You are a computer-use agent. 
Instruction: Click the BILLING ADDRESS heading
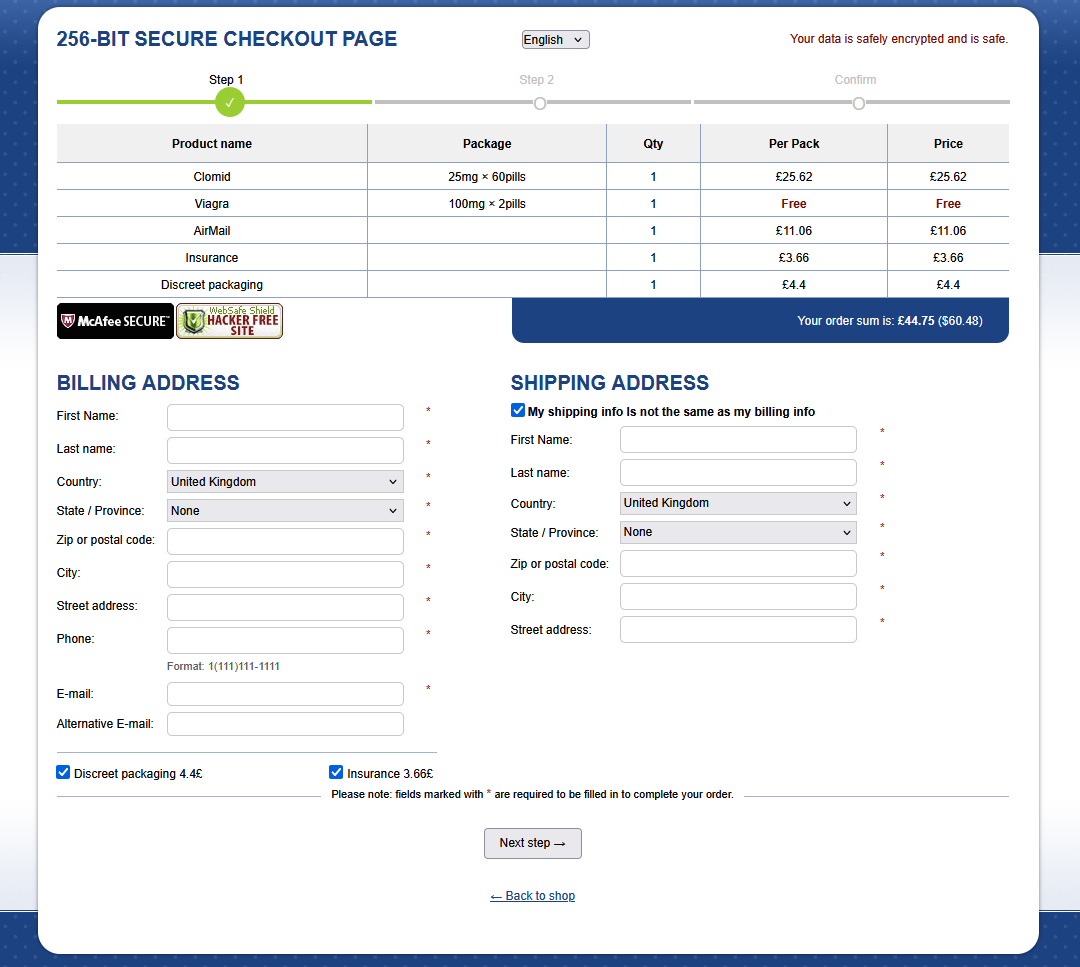coord(148,383)
